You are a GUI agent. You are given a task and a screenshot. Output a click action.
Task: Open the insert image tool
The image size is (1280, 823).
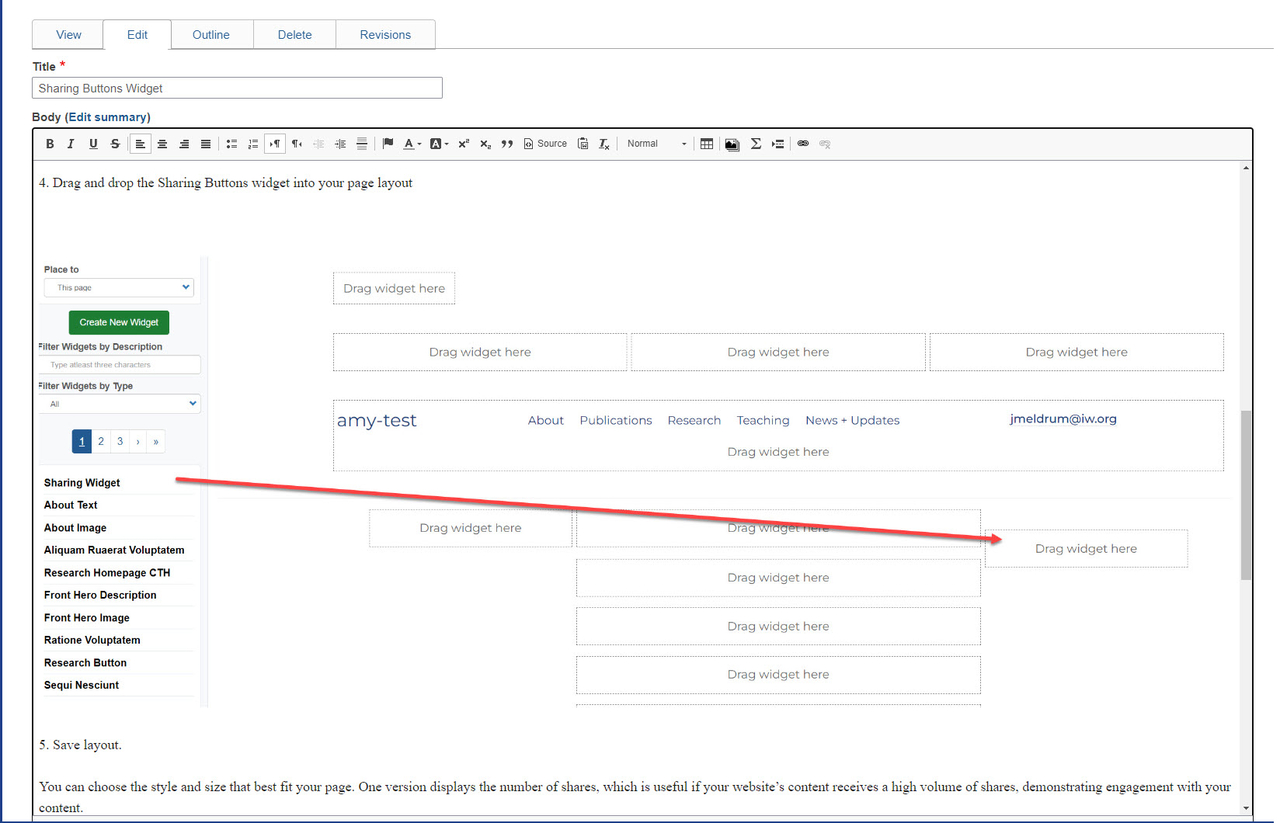point(732,144)
